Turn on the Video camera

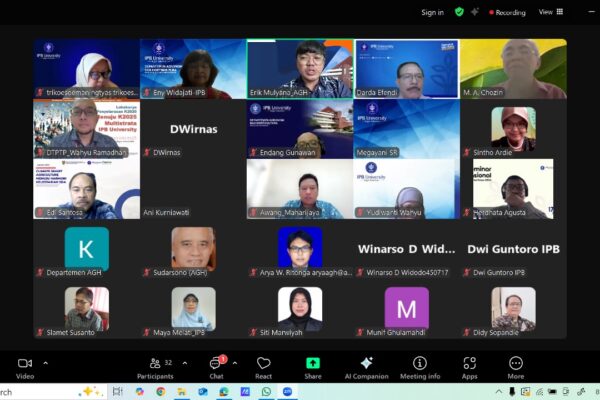[x=25, y=365]
